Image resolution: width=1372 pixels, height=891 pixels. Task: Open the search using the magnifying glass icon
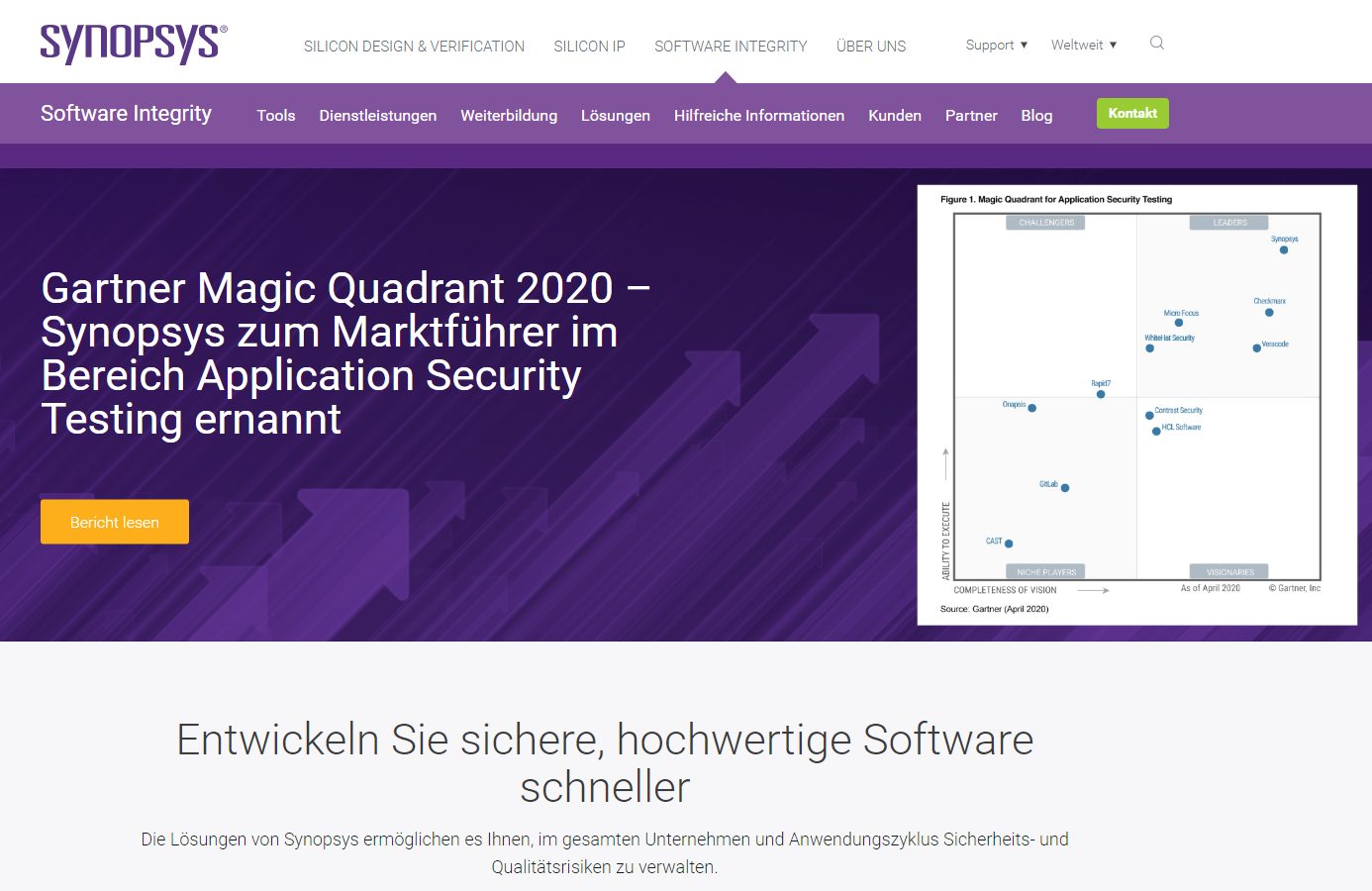click(x=1156, y=44)
